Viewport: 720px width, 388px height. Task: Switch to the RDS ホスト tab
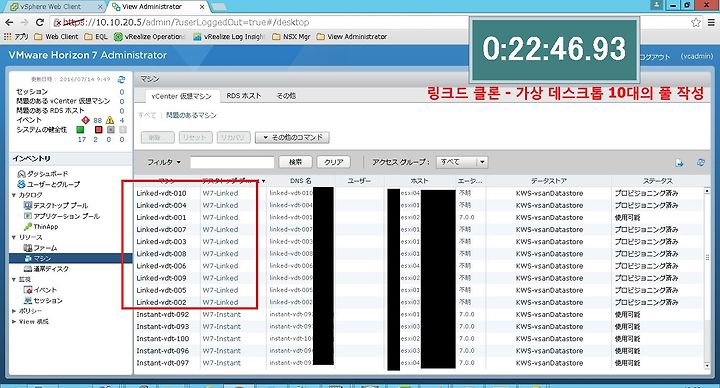243,96
